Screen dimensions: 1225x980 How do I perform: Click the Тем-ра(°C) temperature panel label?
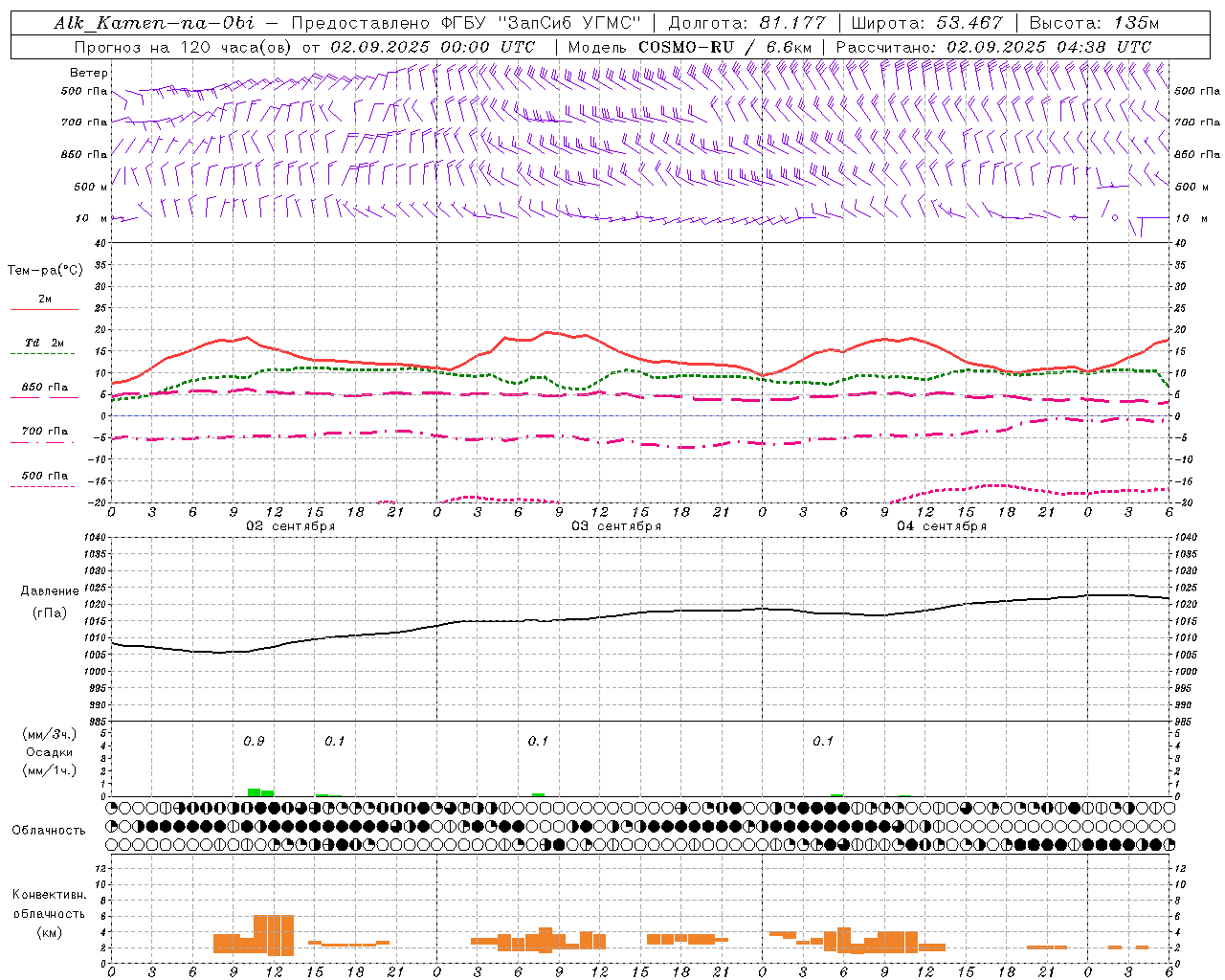[x=46, y=271]
